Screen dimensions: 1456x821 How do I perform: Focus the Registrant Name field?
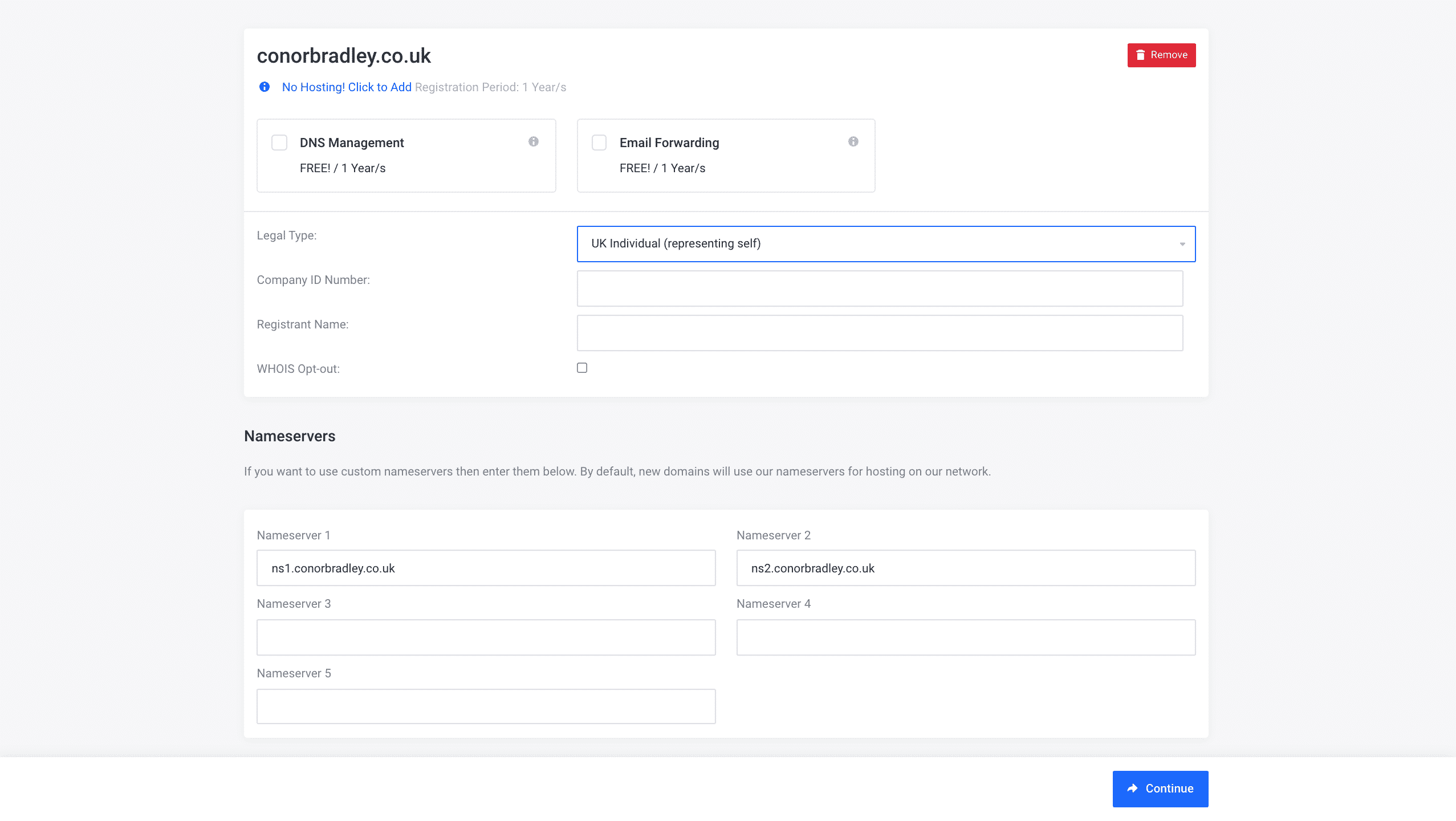pyautogui.click(x=880, y=333)
